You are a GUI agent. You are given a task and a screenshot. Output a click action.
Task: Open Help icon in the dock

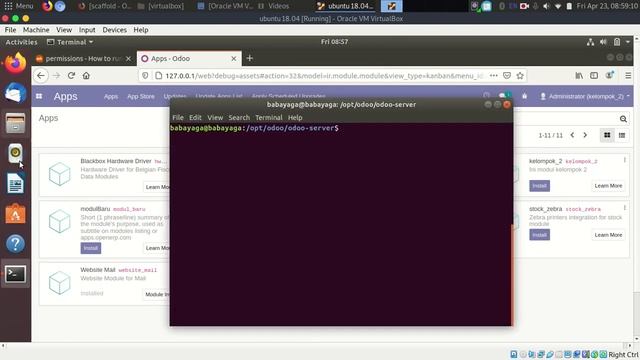point(16,244)
